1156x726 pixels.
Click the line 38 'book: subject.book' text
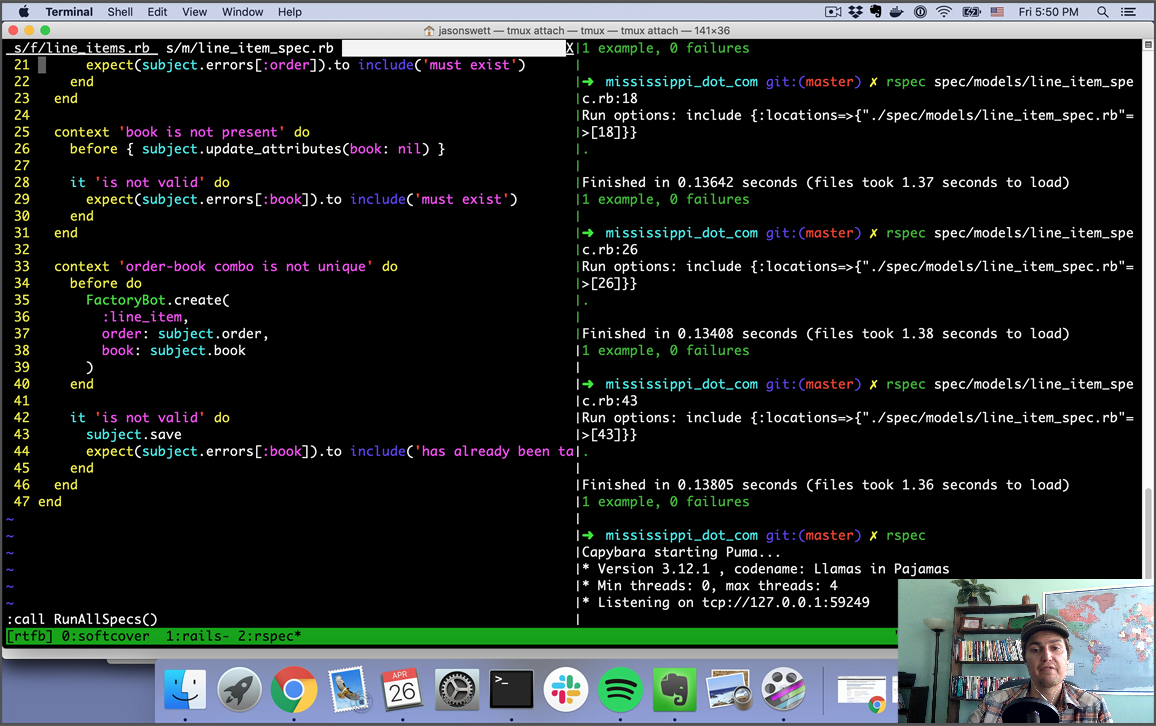point(173,350)
